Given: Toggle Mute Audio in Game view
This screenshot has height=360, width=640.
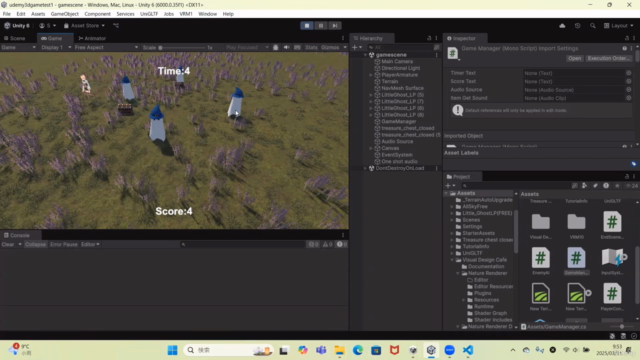Looking at the screenshot, I should click(287, 47).
